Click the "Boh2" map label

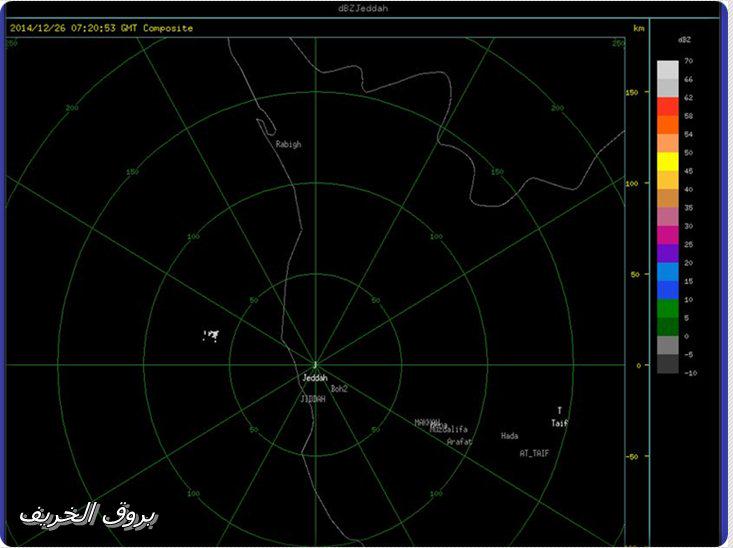(x=339, y=389)
